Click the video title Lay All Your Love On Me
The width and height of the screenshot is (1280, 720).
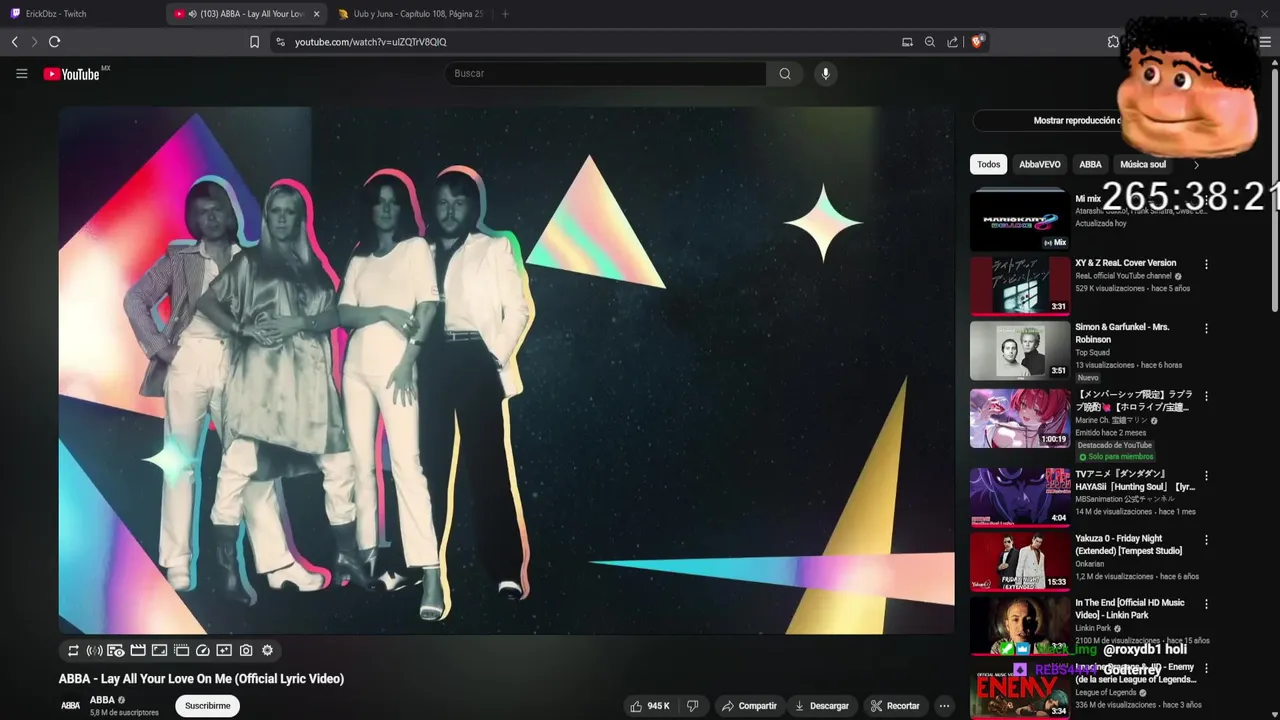pos(201,679)
